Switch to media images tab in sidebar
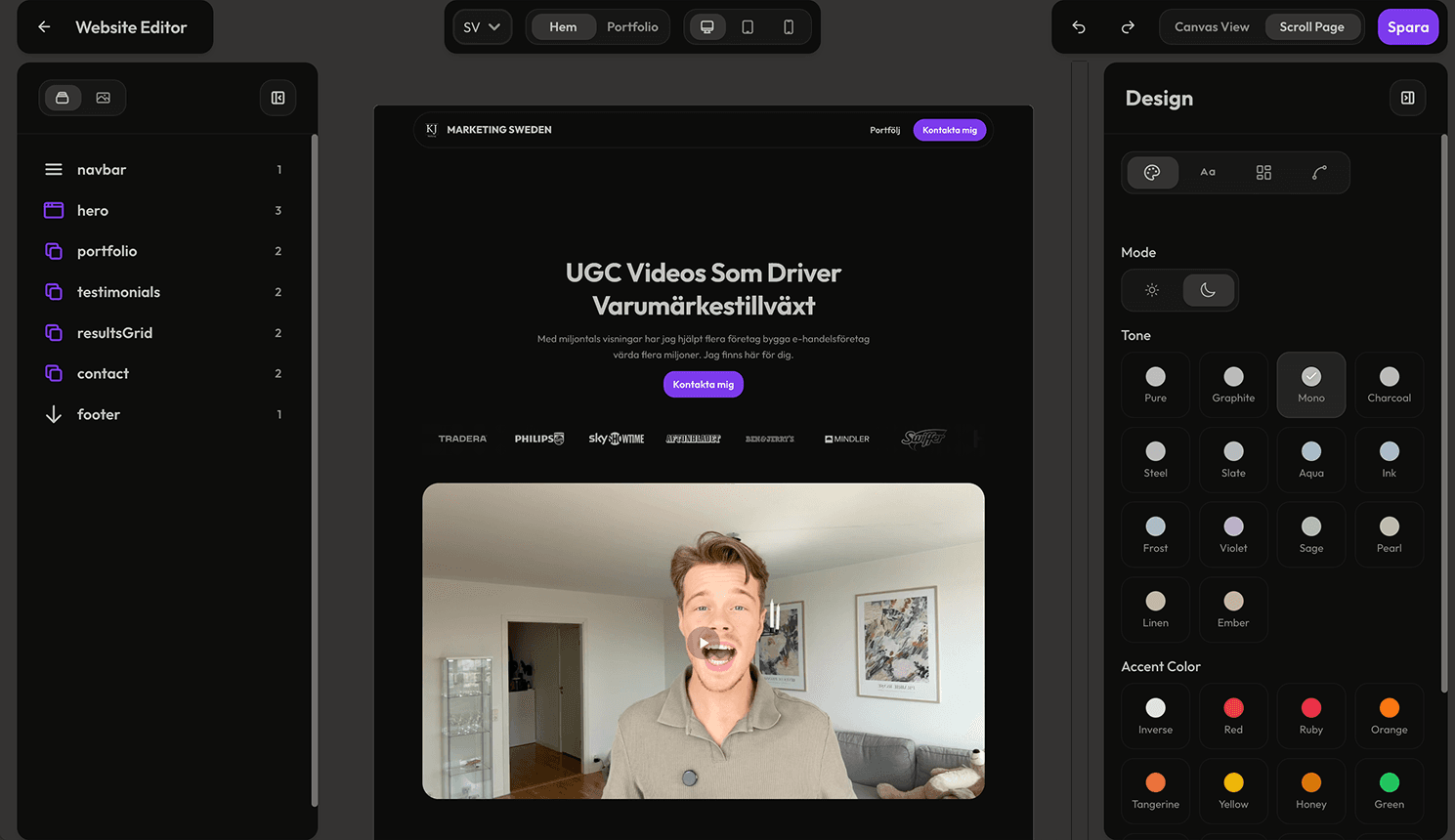1455x840 pixels. coord(104,98)
